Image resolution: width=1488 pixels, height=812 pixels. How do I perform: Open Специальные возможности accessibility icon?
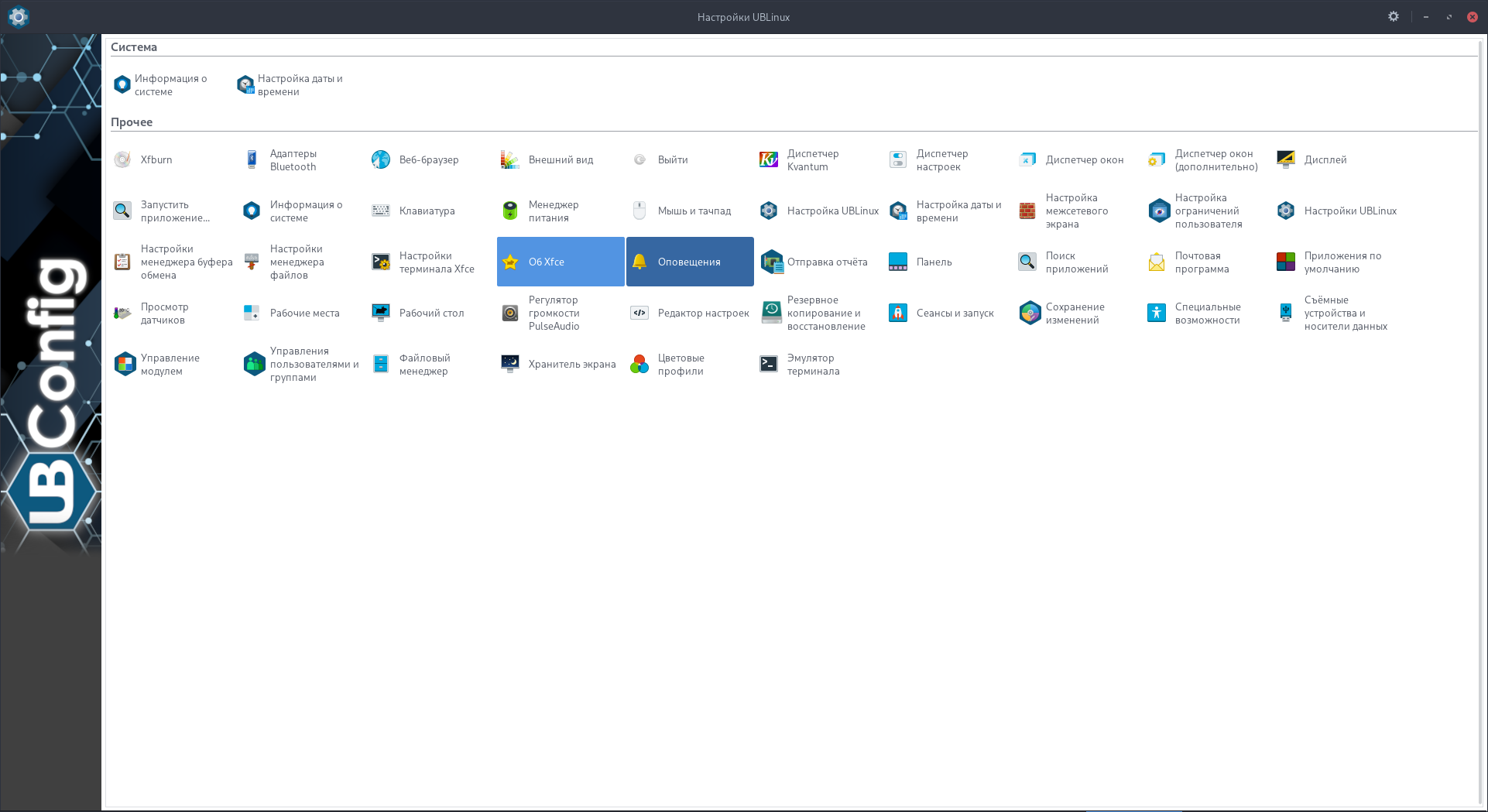point(1157,313)
